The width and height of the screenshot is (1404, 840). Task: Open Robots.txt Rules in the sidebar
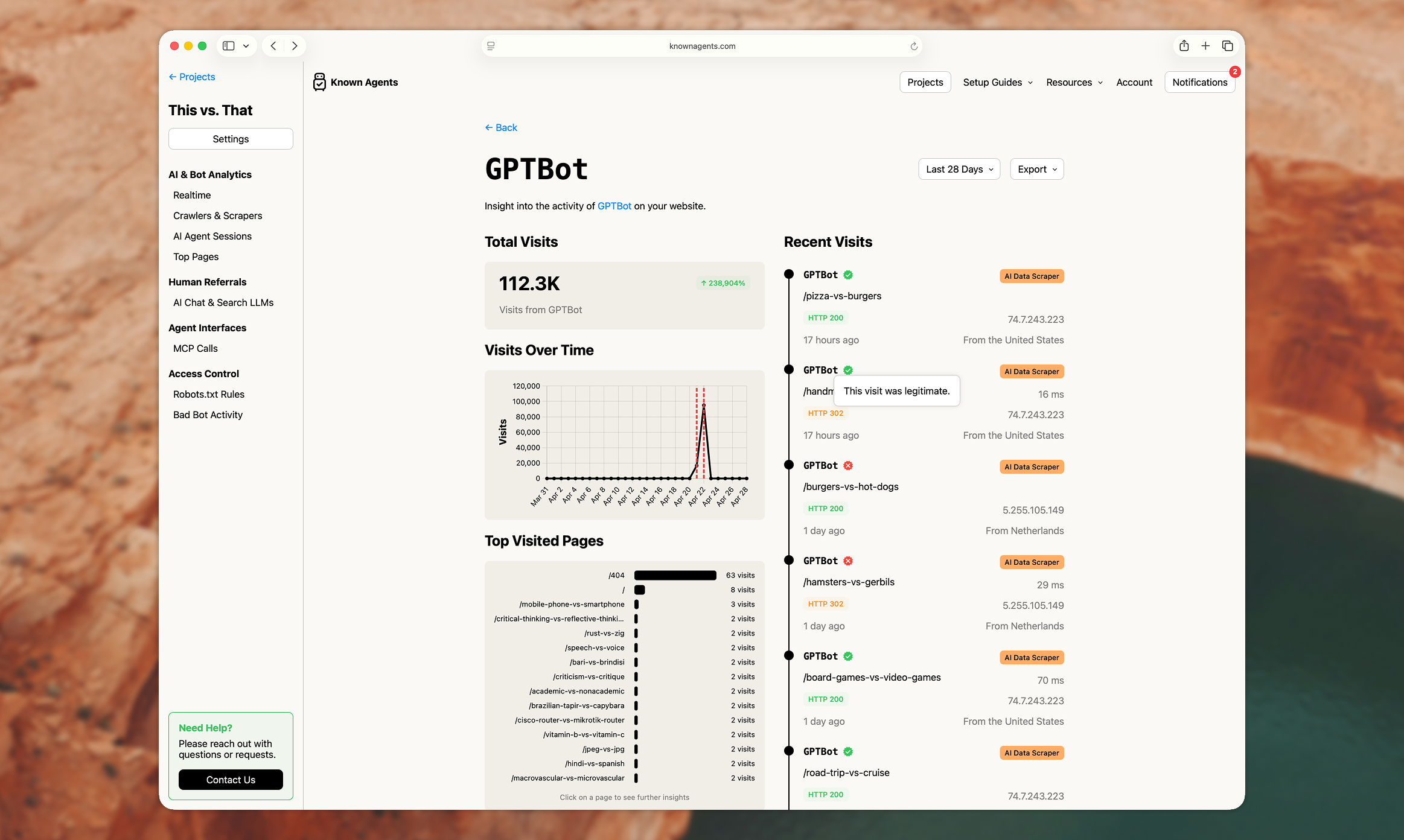click(x=208, y=395)
